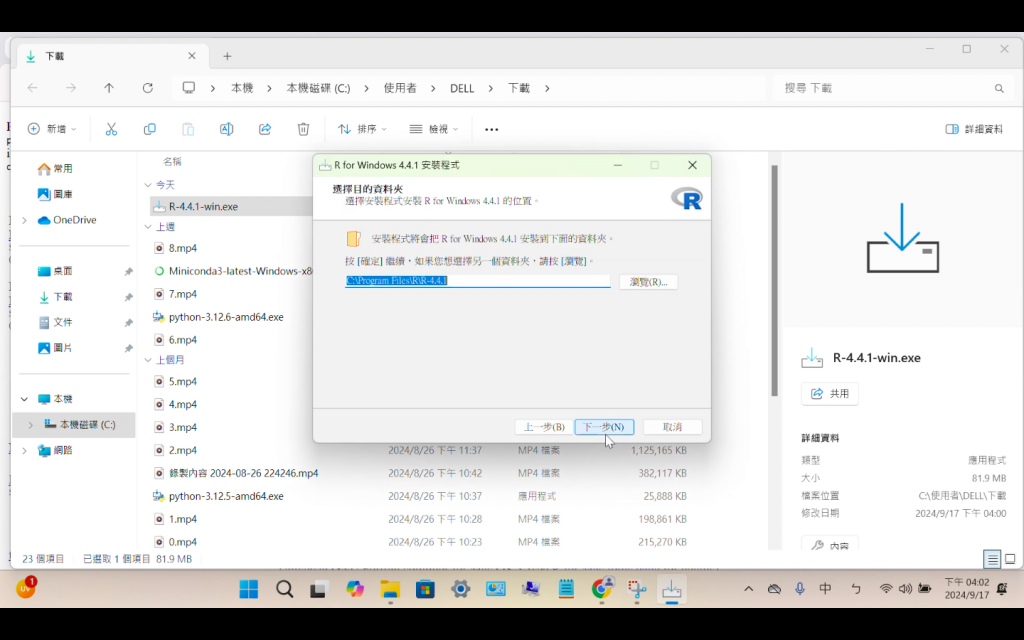Click the file list vertical scrollbar
The image size is (1024, 640).
[775, 281]
